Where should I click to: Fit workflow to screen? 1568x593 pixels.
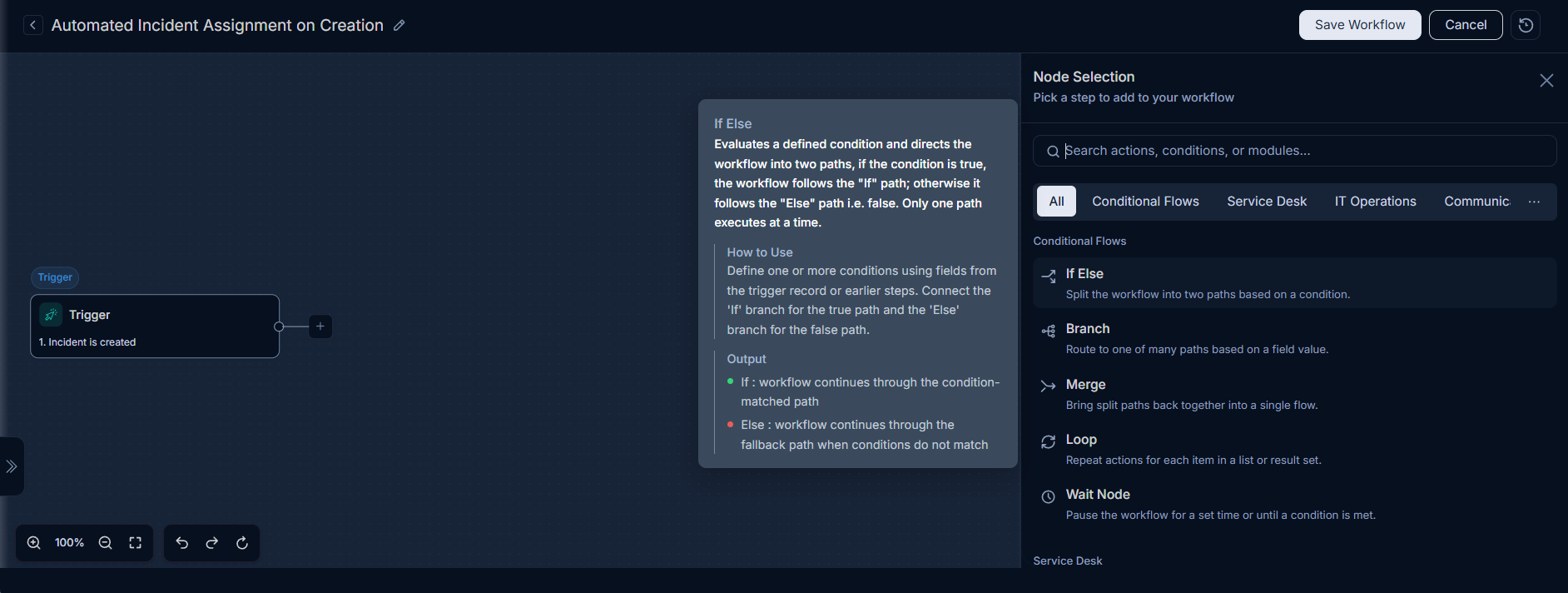click(x=136, y=543)
